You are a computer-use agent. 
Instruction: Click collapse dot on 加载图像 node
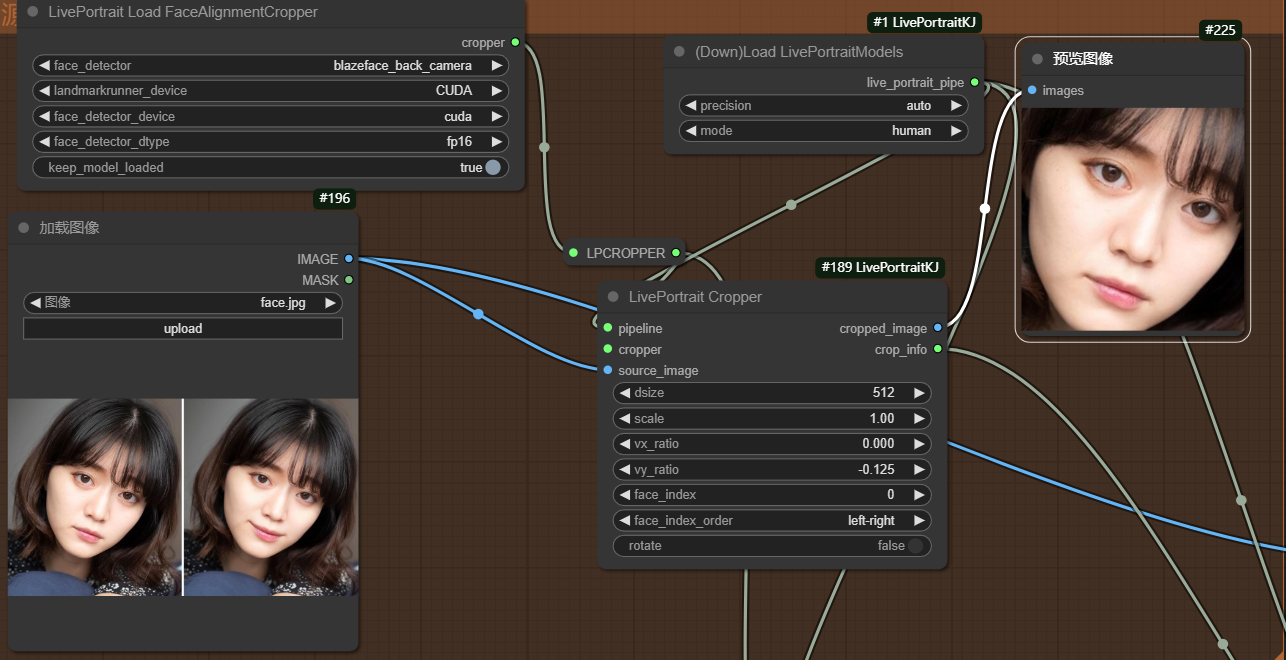[24, 228]
